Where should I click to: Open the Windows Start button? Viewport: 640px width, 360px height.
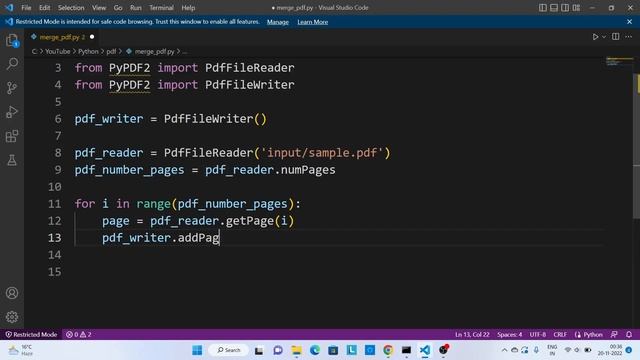coord(197,350)
